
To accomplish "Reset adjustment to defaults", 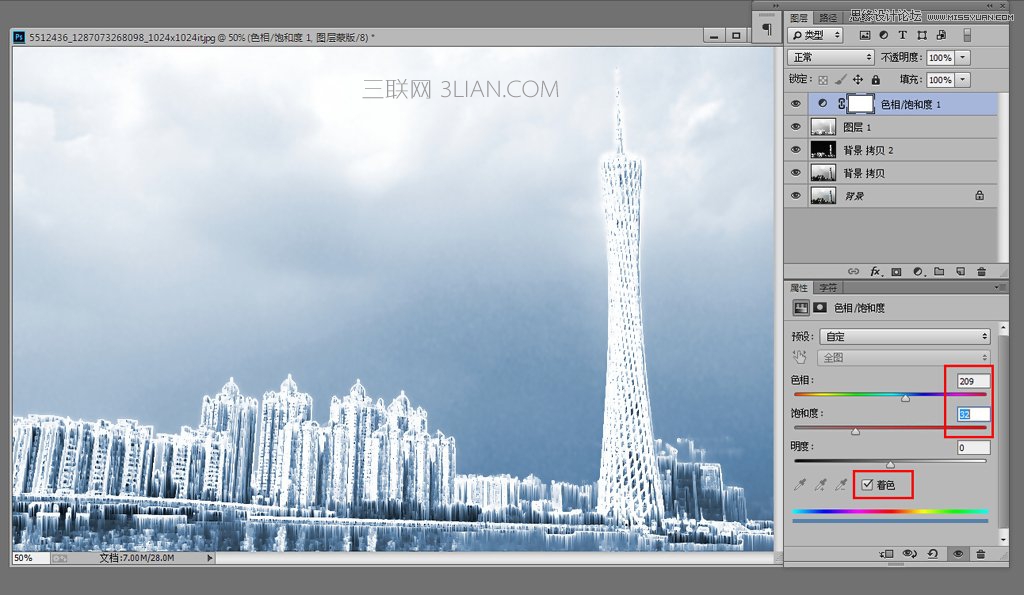I will point(933,554).
